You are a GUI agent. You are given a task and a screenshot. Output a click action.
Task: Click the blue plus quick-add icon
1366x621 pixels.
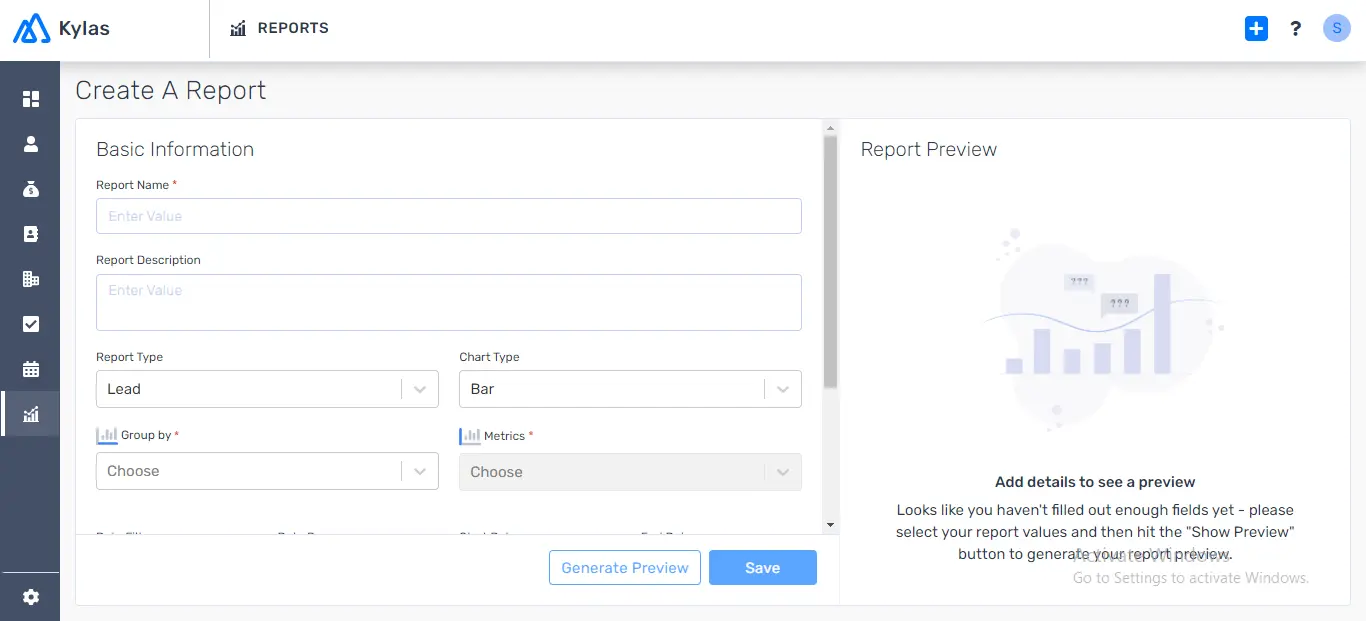(x=1256, y=29)
